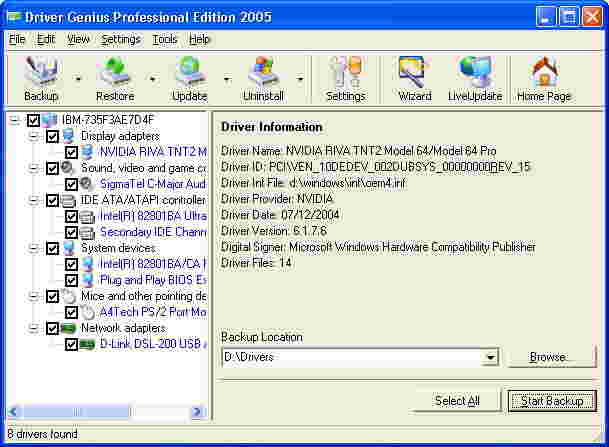The width and height of the screenshot is (609, 447).
Task: Go to Home Page toolbar icon
Action: click(x=544, y=80)
